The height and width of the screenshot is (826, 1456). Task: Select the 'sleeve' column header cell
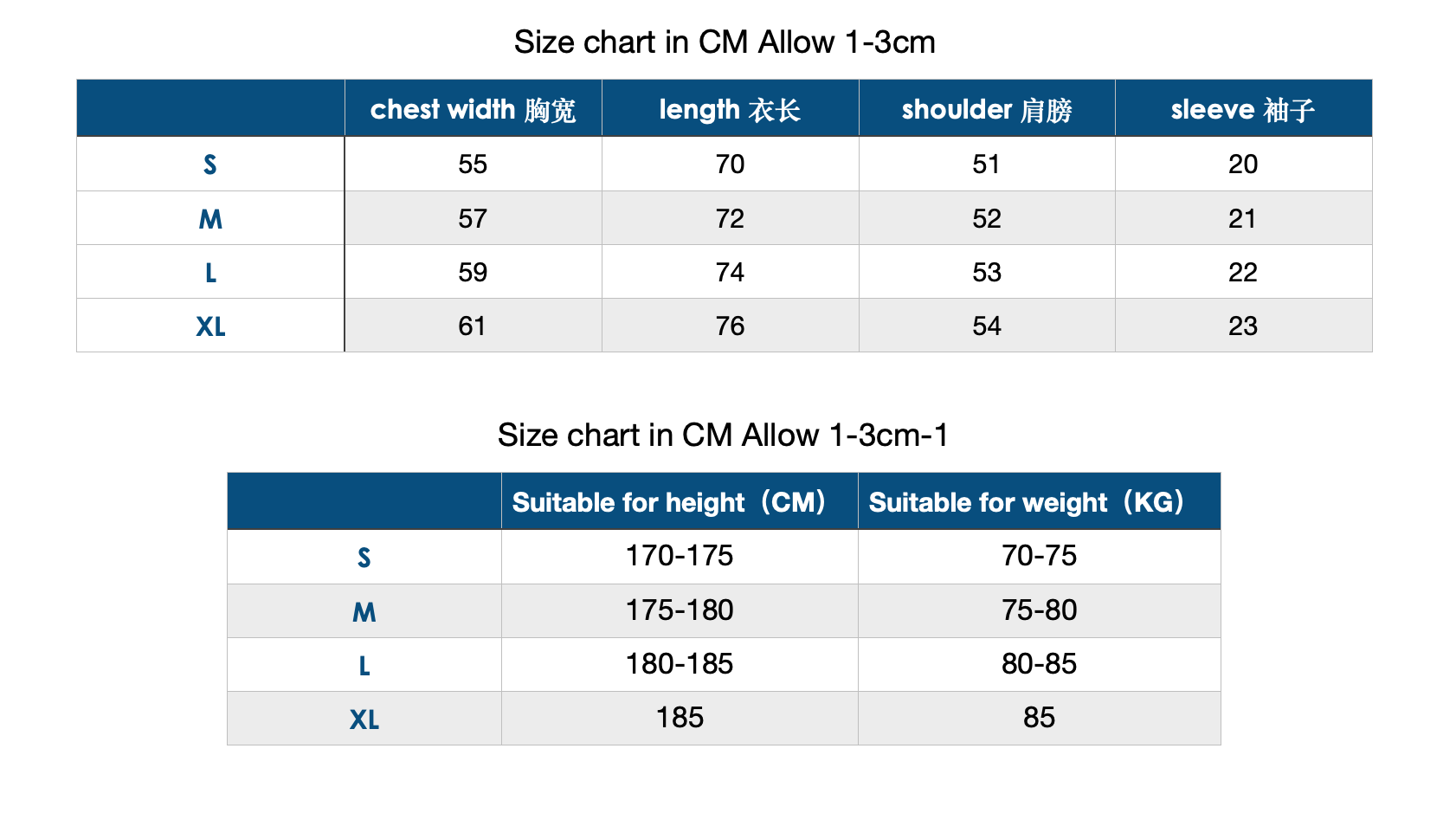tap(1243, 109)
